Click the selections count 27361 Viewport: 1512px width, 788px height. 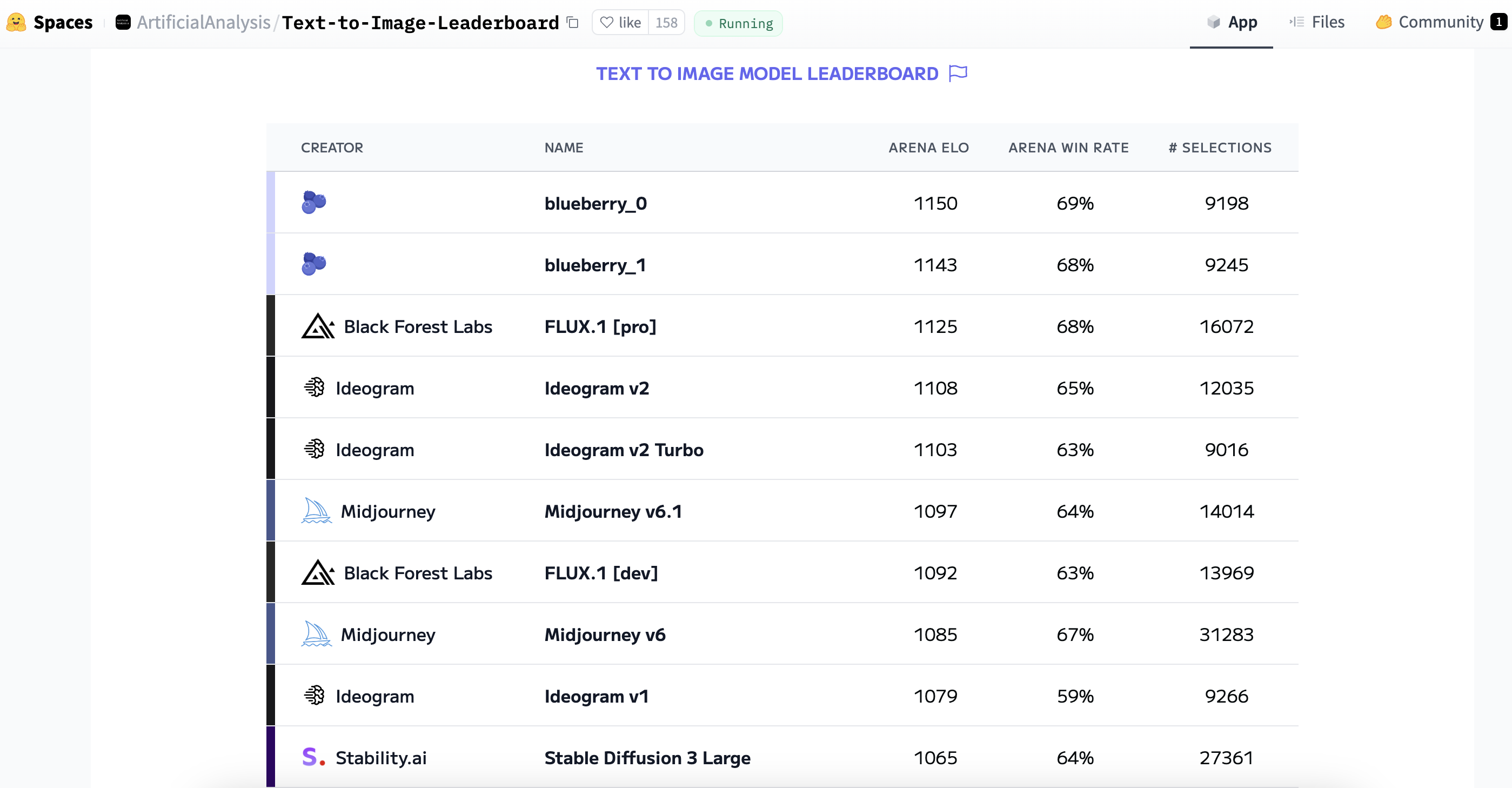coord(1226,758)
